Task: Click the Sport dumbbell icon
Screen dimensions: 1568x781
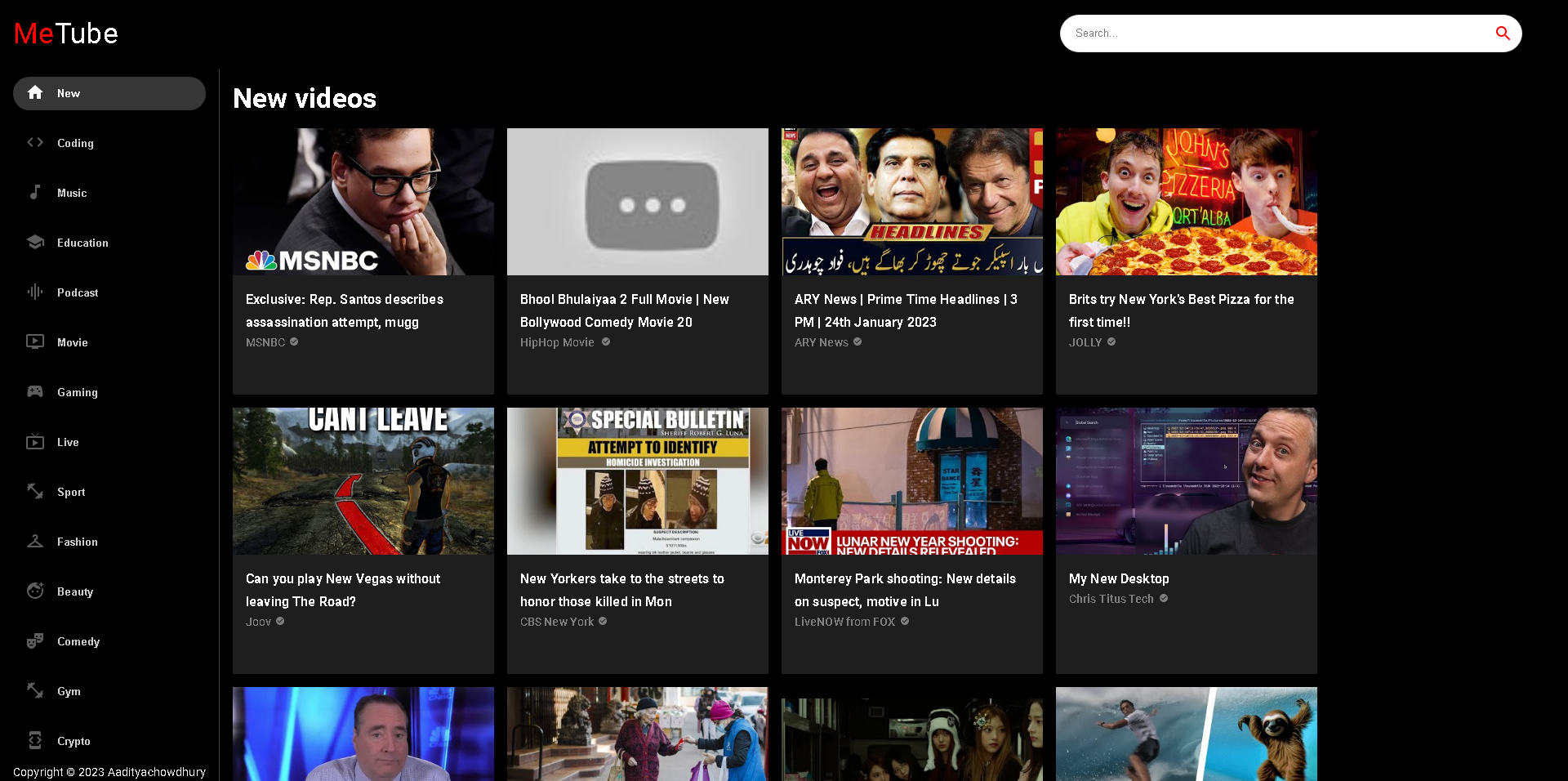Action: [x=35, y=491]
